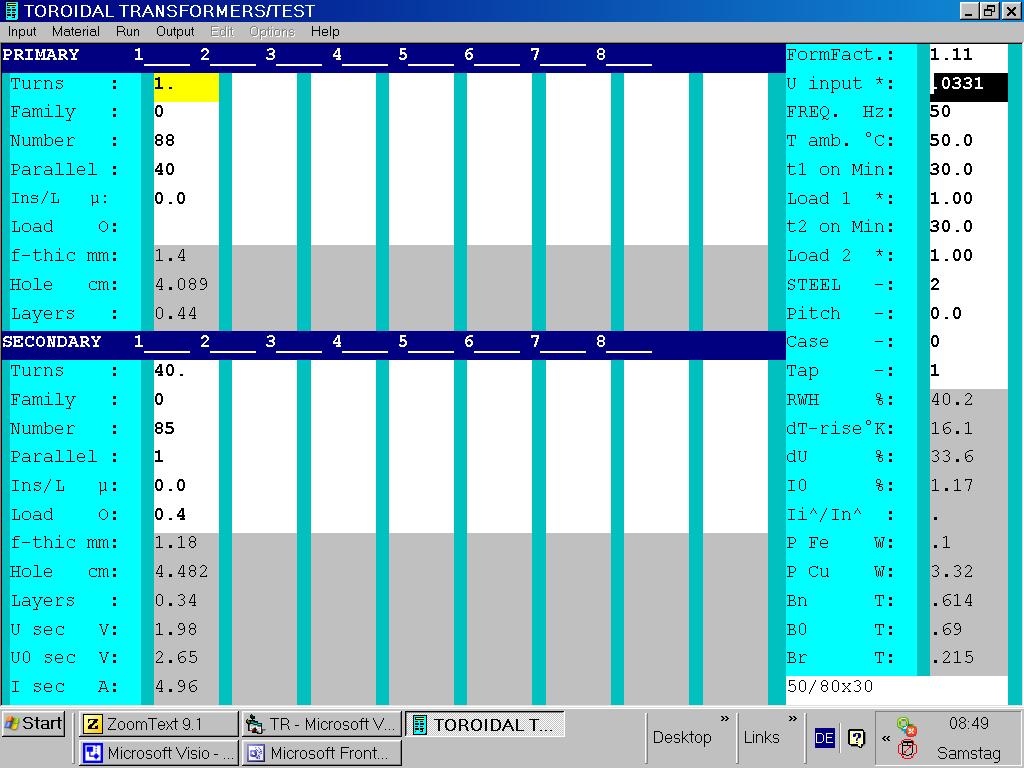Click the SECONDARY section header label
The image size is (1024, 768).
(x=52, y=342)
